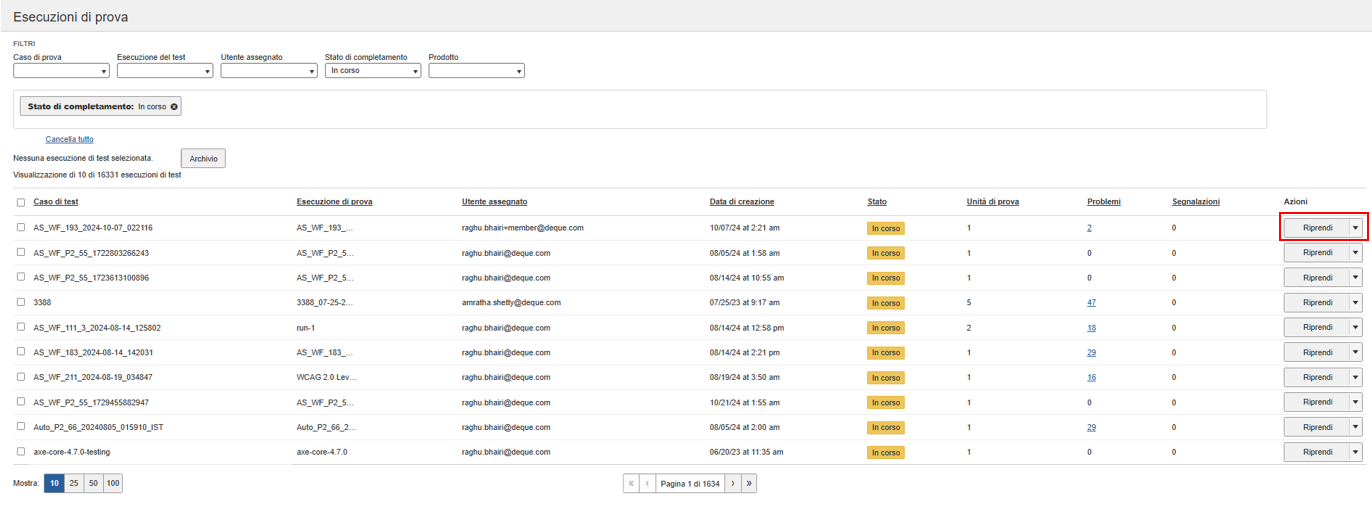Open the 47 problems link for row 3388
This screenshot has width=1372, height=510.
pos(1091,302)
